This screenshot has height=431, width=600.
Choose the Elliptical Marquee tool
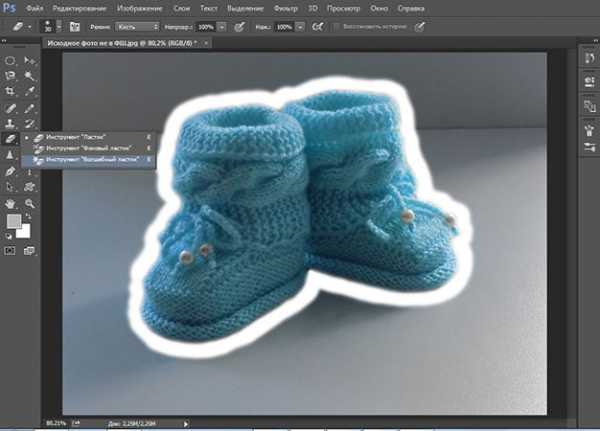(11, 61)
